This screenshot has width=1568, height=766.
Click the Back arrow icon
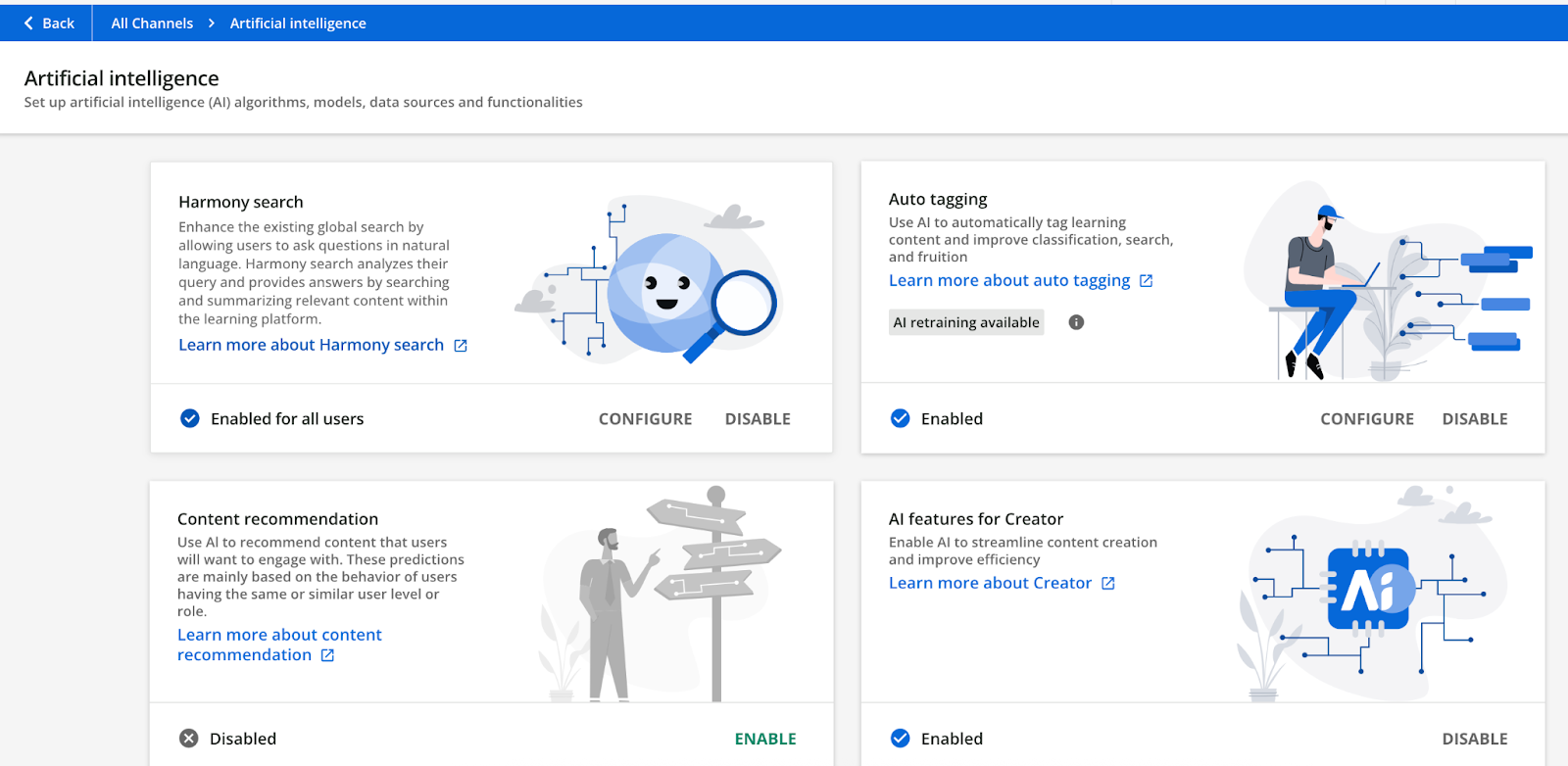(28, 24)
